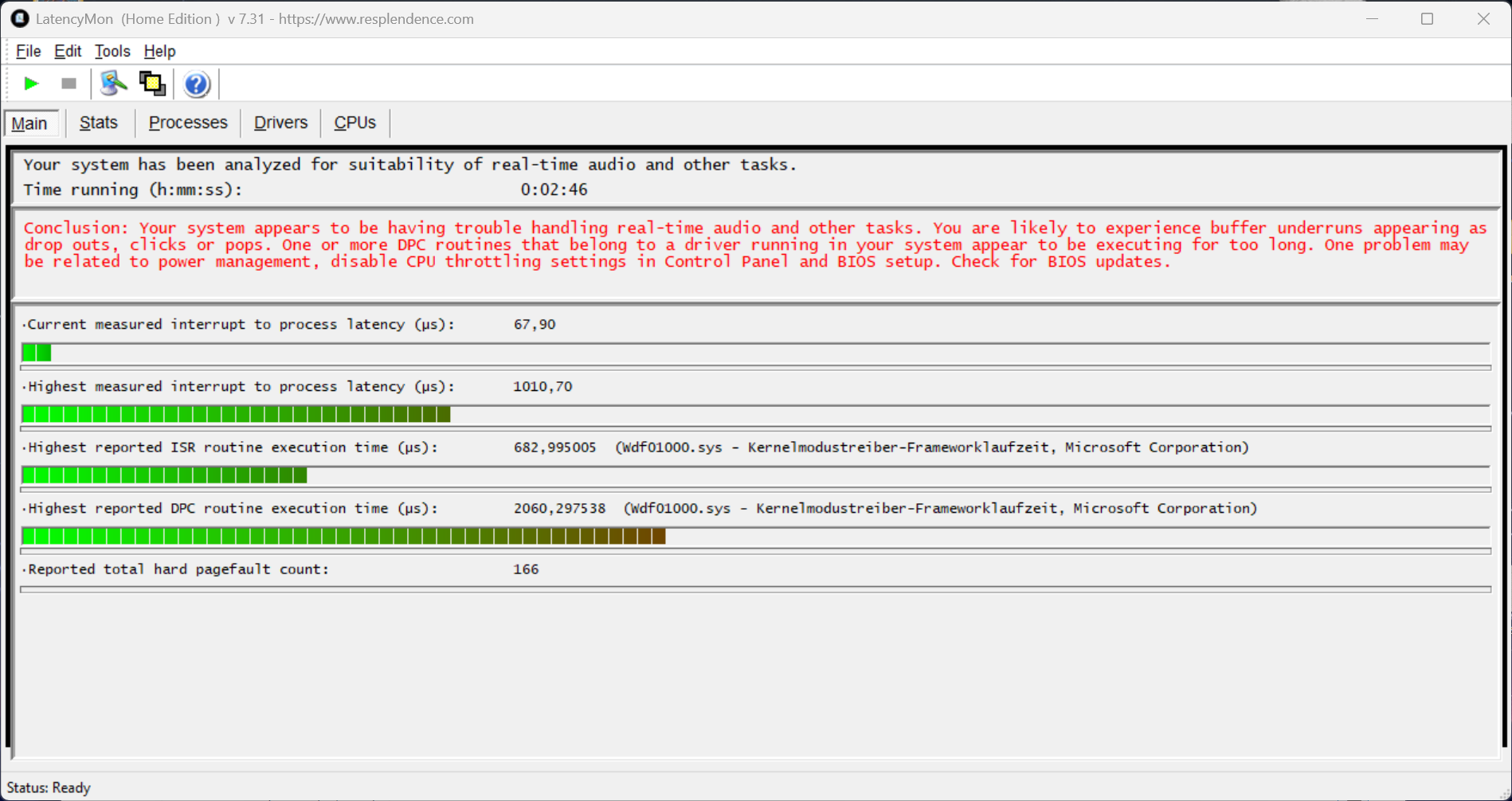Switch to the Stats tab
Viewport: 1512px width, 801px height.
(99, 123)
